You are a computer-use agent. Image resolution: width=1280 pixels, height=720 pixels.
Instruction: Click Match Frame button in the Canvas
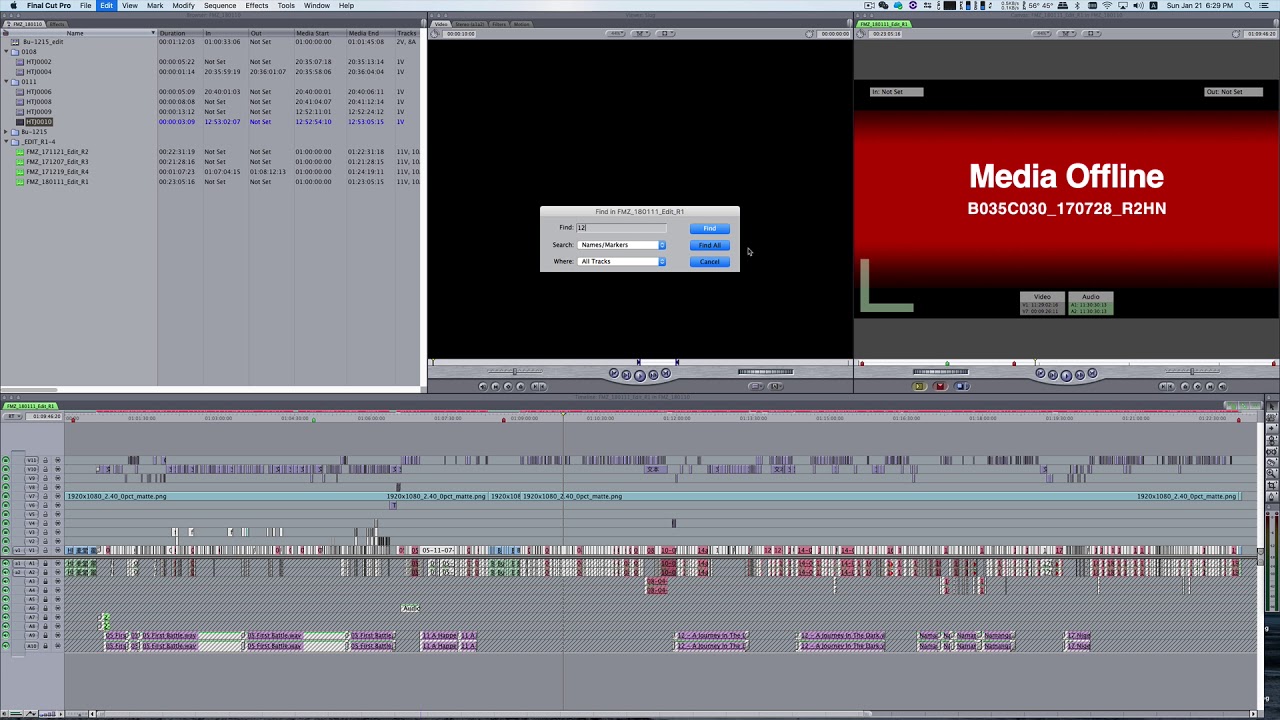[1222, 387]
